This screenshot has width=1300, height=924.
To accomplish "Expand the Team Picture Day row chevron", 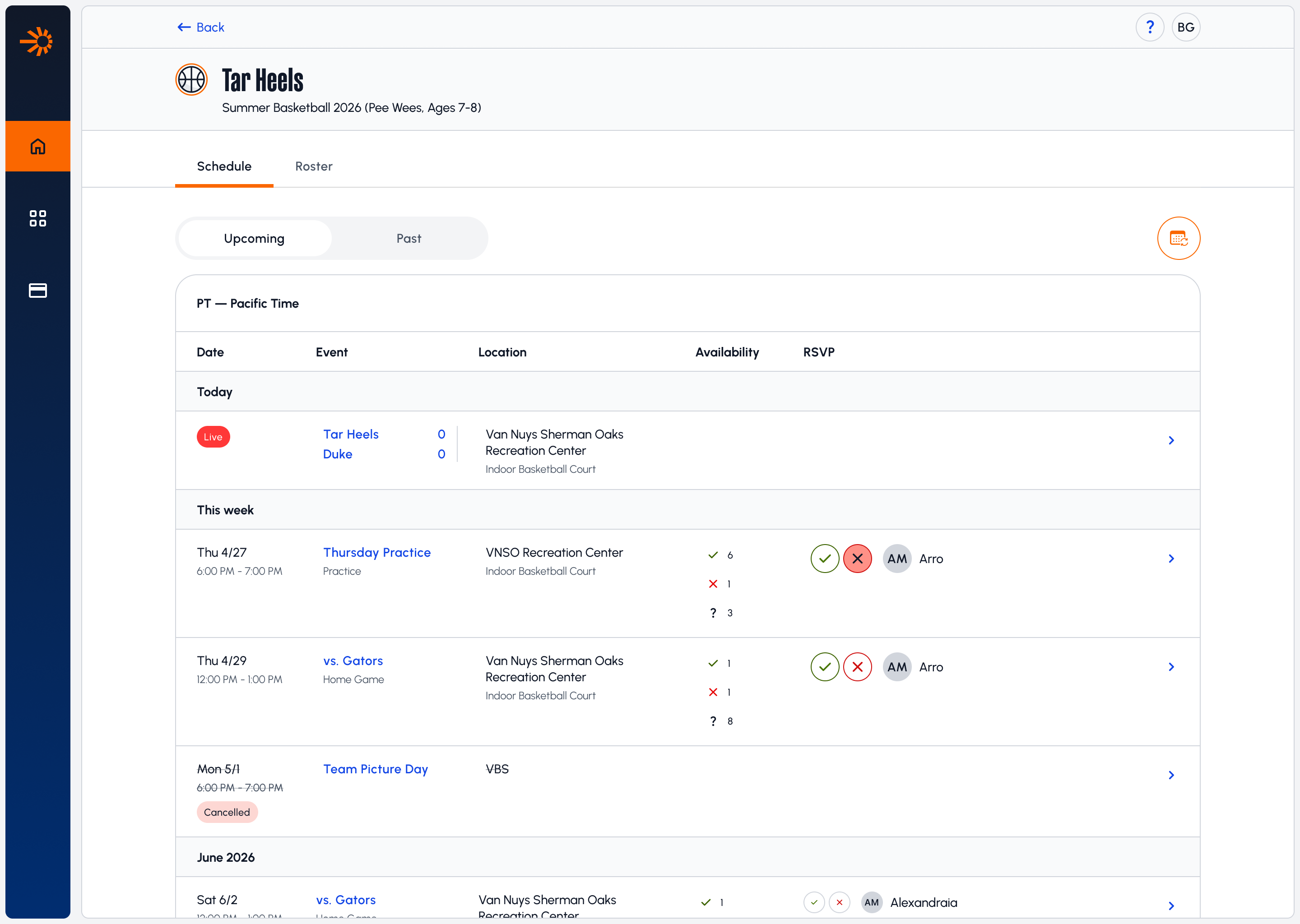I will click(1171, 775).
